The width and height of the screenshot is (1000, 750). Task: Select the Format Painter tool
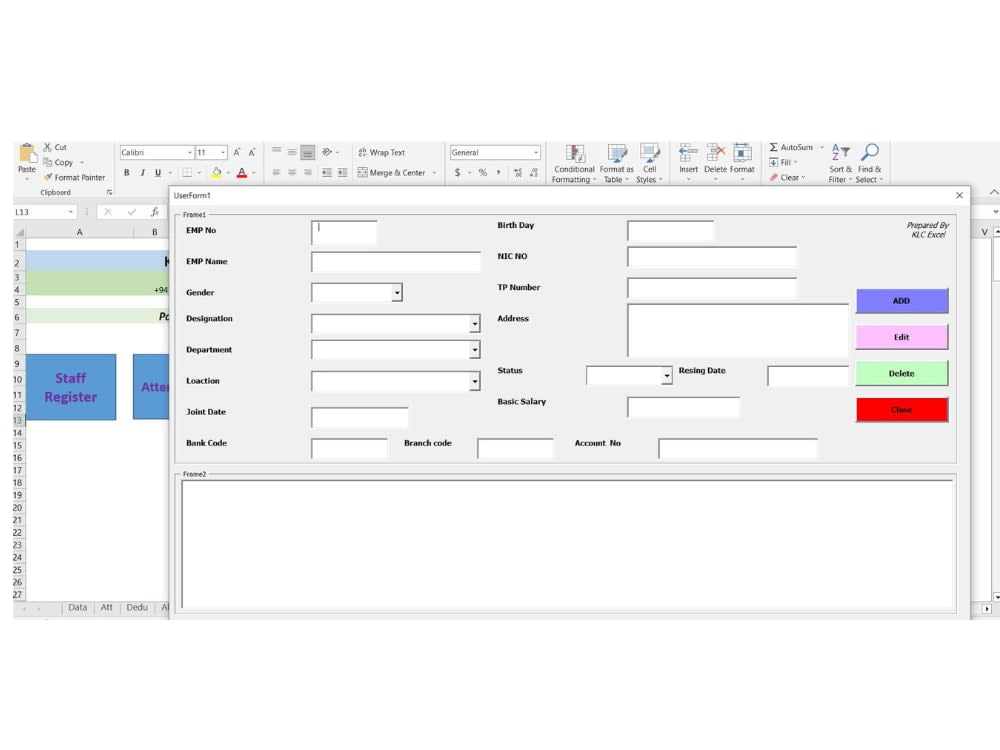point(75,177)
